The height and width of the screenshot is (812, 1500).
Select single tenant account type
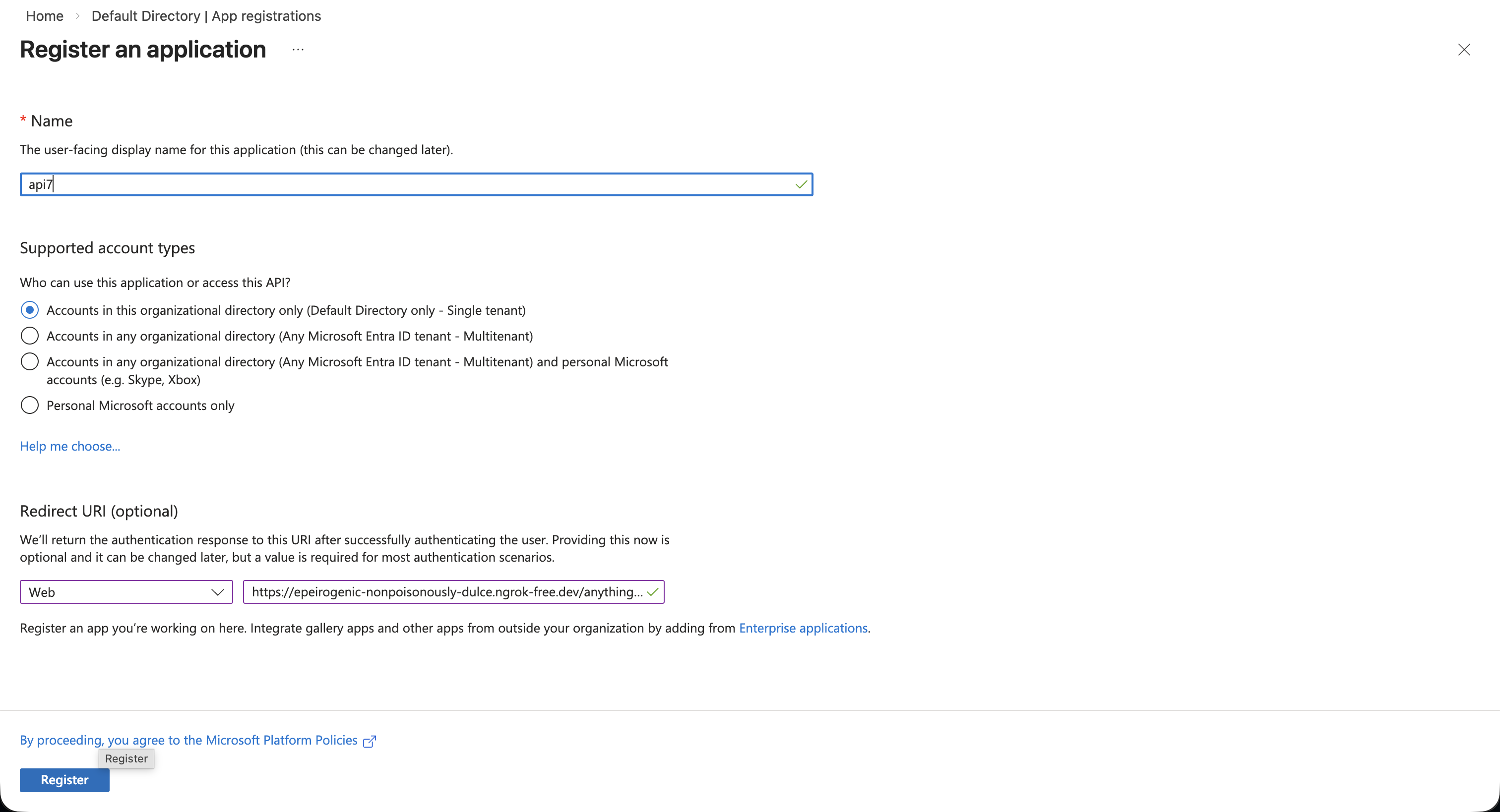pyautogui.click(x=30, y=310)
